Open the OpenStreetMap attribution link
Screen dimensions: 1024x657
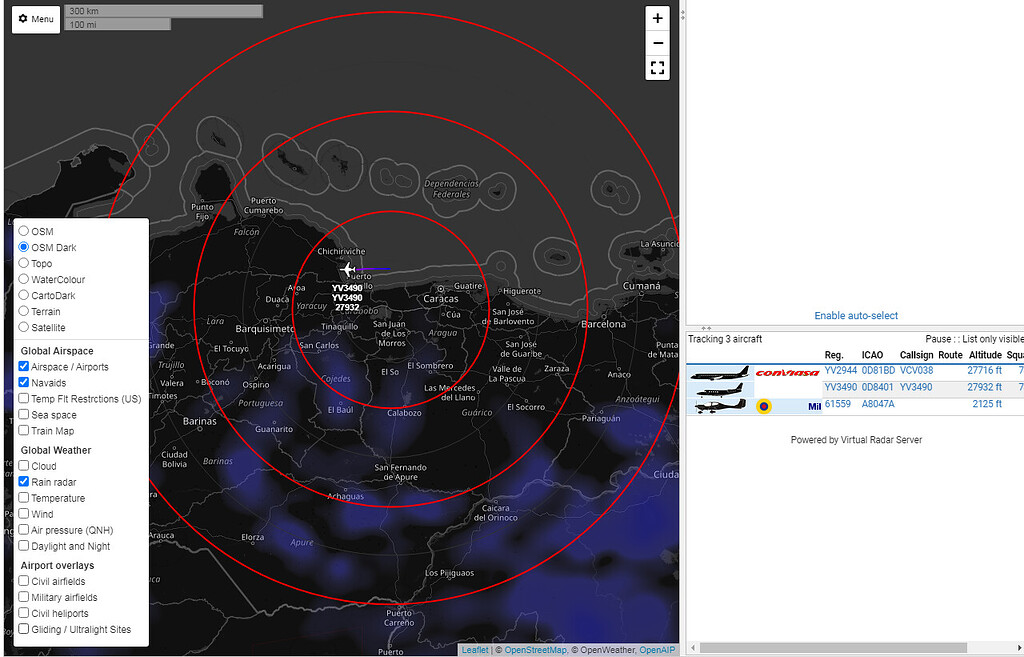(536, 649)
